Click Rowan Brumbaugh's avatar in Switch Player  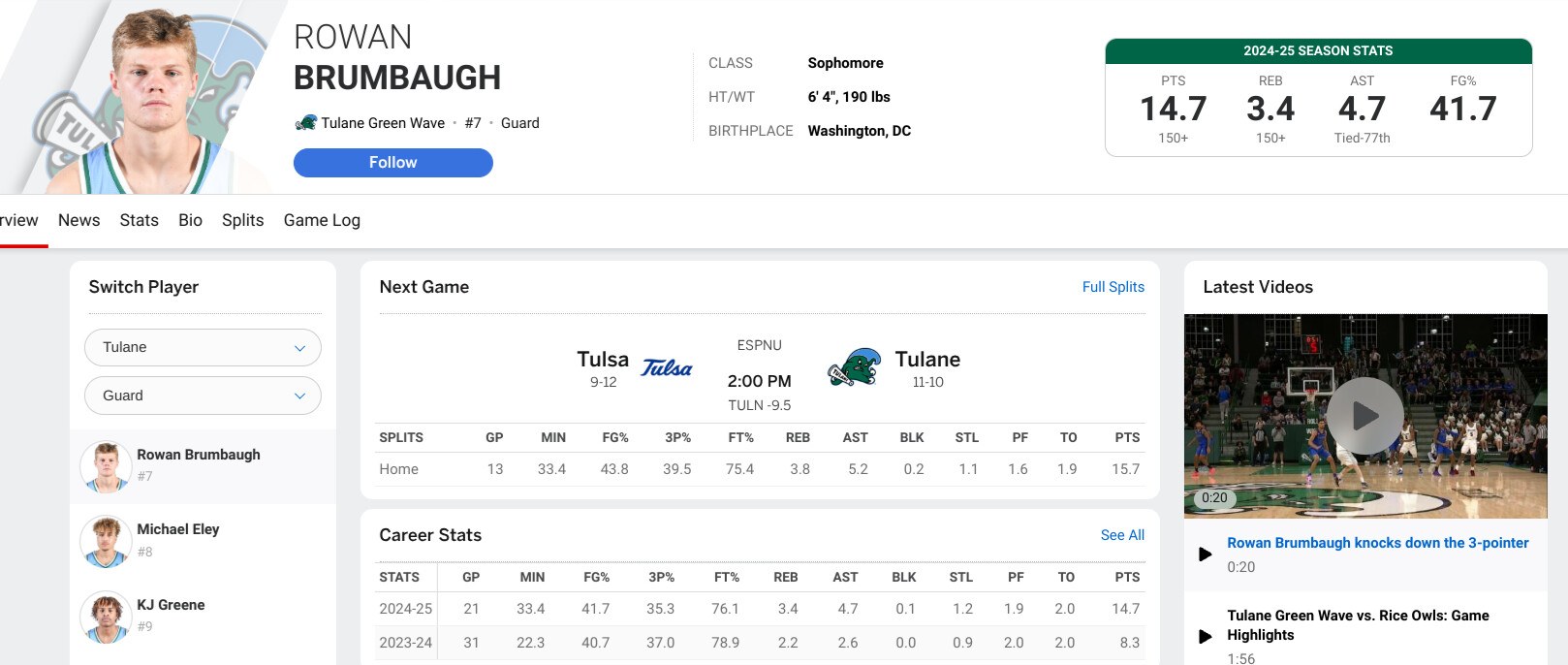pos(106,466)
